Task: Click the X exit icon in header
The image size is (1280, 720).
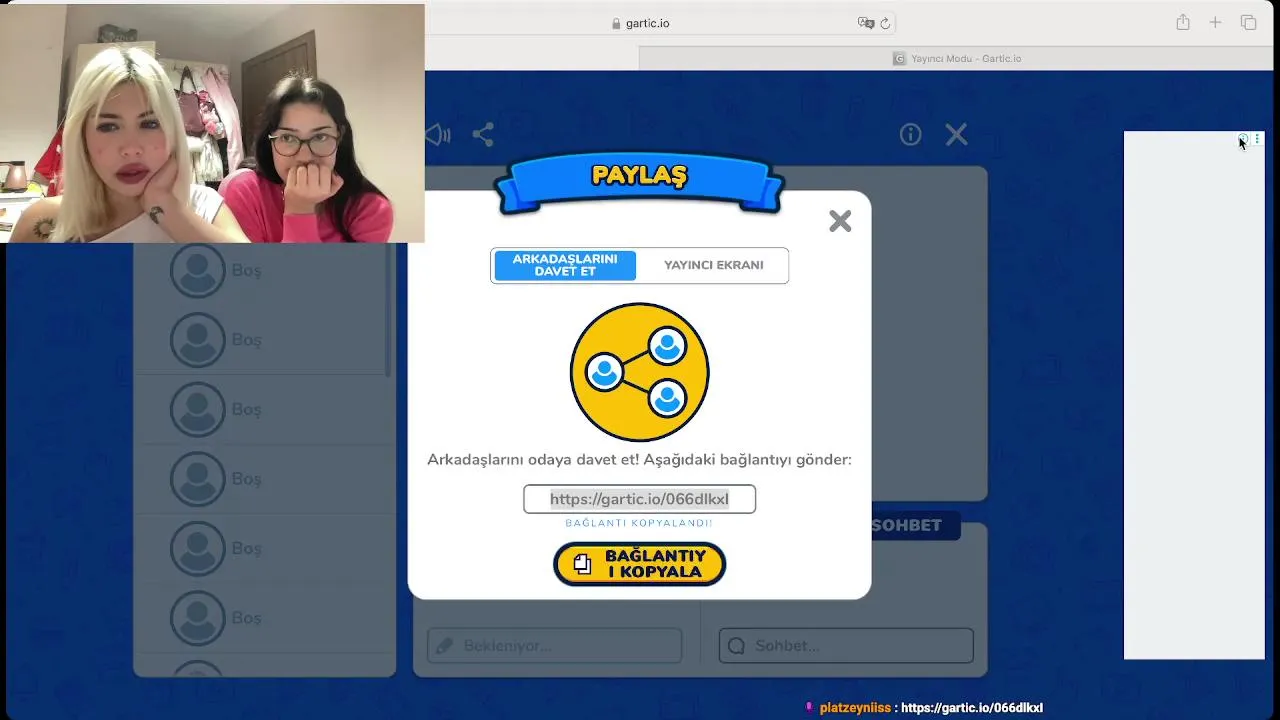Action: (x=957, y=134)
